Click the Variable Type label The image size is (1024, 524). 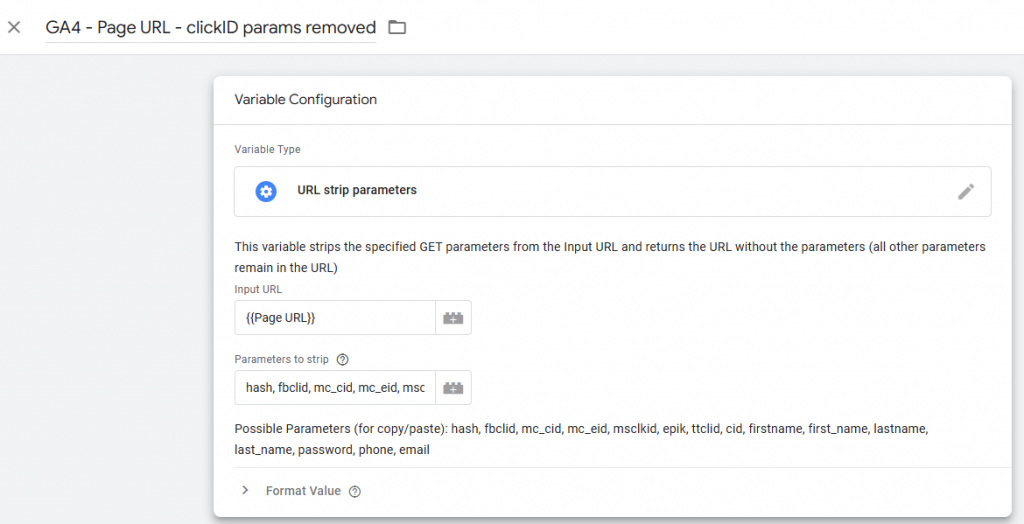click(267, 150)
